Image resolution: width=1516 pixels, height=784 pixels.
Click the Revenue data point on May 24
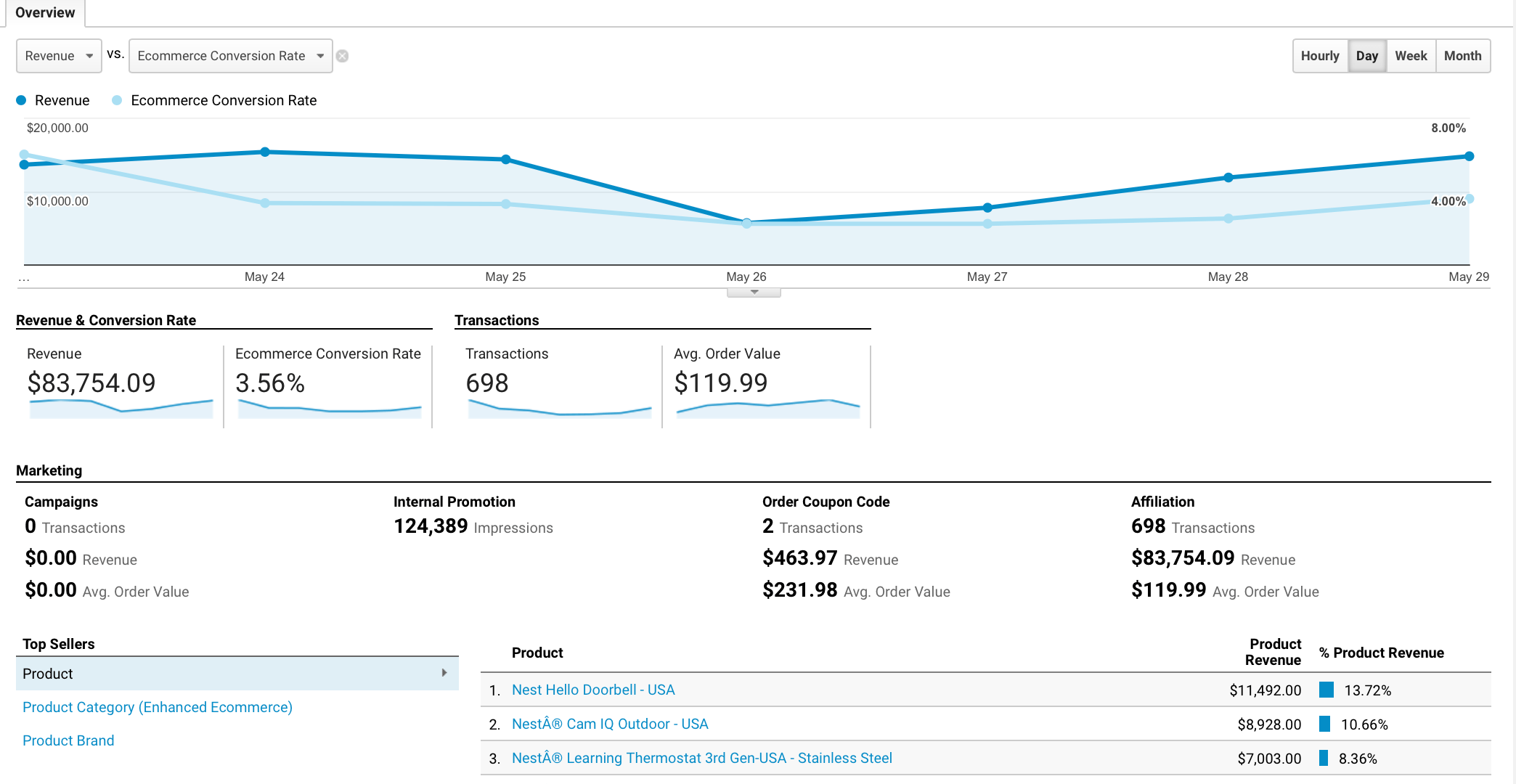(x=265, y=152)
